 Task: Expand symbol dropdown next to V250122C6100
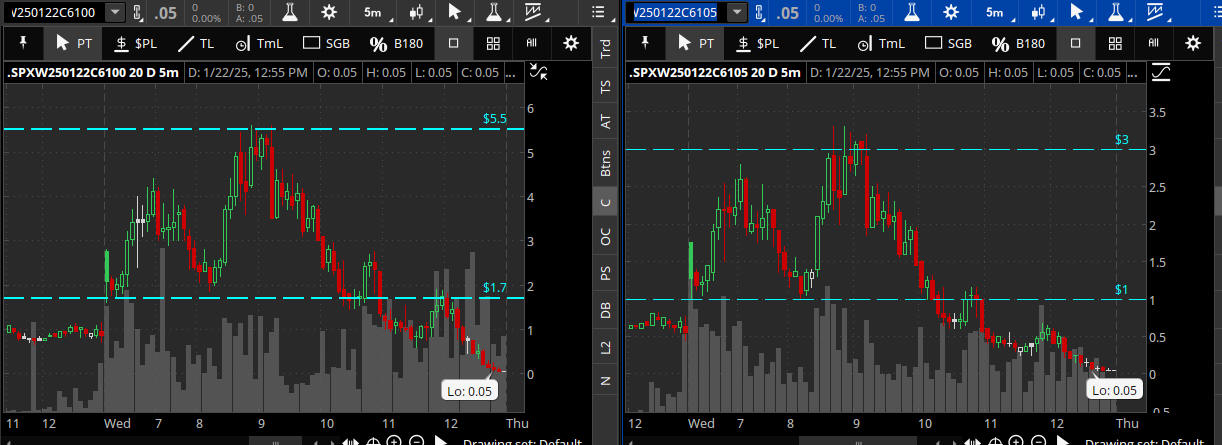pos(115,12)
